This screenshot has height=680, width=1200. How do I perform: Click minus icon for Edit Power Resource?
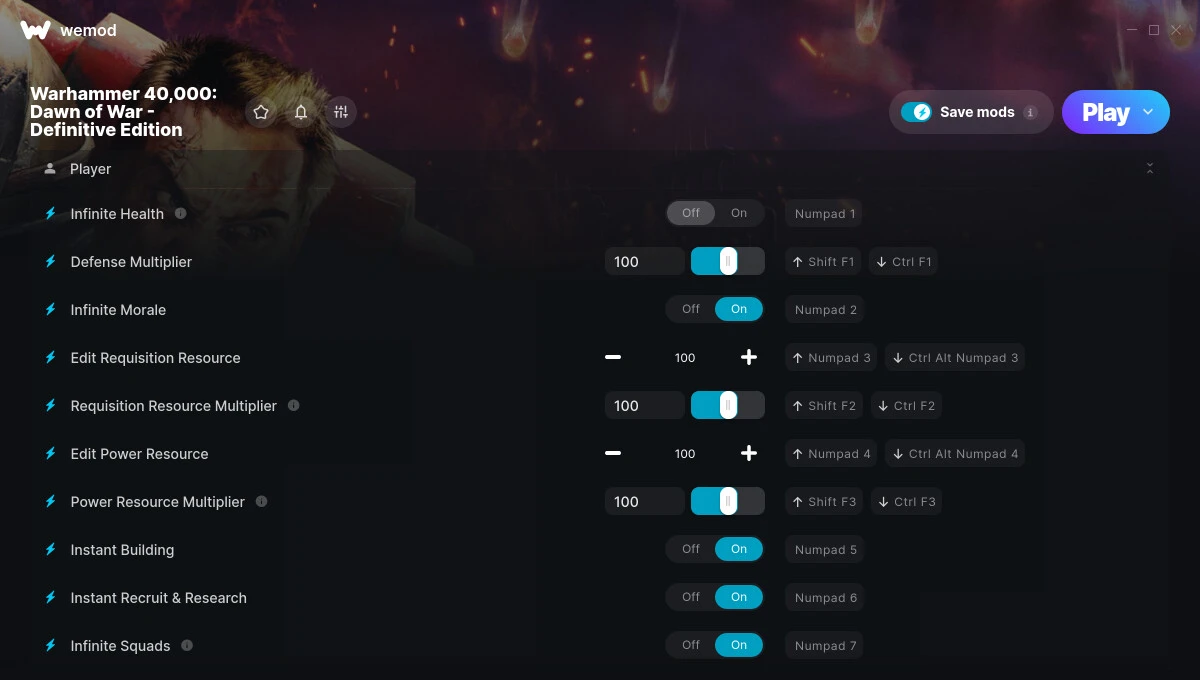tap(613, 453)
